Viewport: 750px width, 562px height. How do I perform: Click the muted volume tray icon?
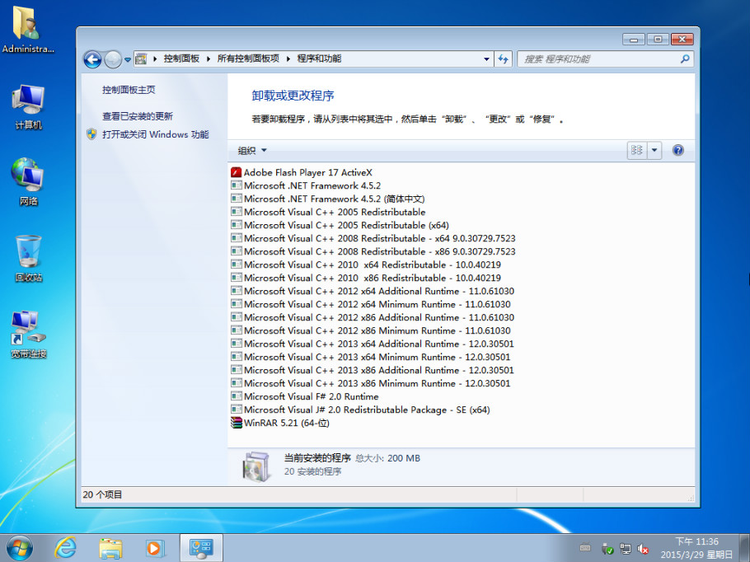(x=643, y=549)
